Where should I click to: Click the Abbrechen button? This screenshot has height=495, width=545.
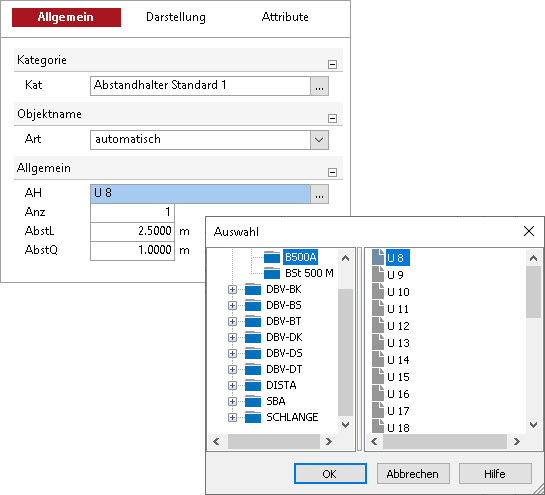coord(413,473)
